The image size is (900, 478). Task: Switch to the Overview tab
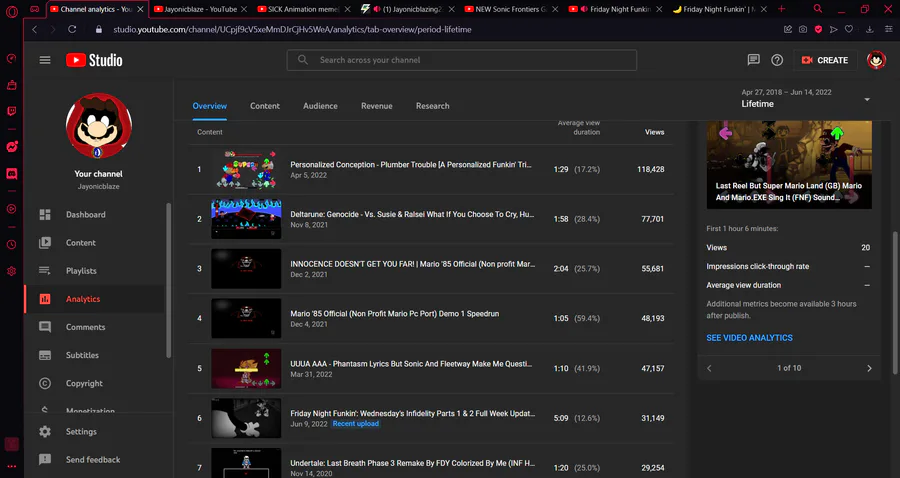point(210,106)
